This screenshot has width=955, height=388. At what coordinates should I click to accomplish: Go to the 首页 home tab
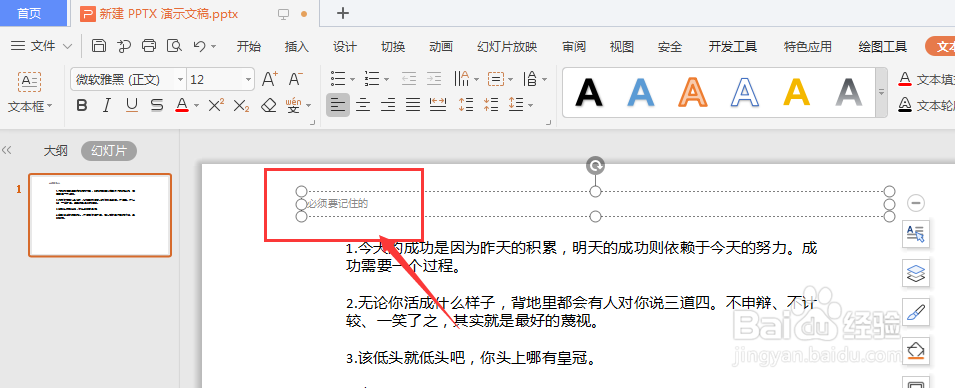pos(30,13)
